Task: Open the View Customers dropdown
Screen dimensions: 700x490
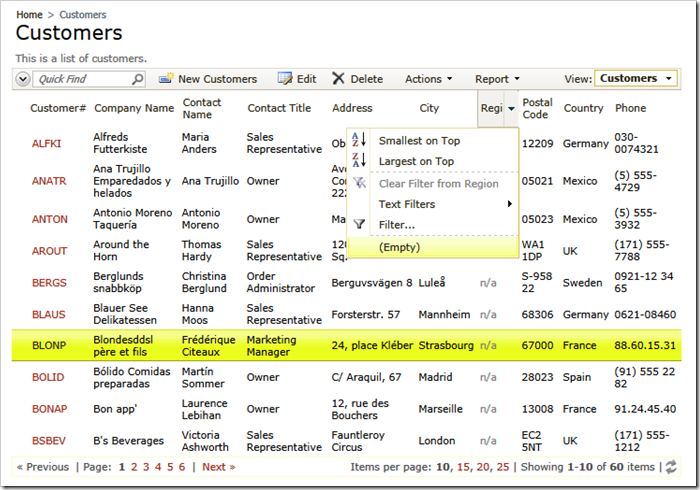Action: [x=636, y=79]
